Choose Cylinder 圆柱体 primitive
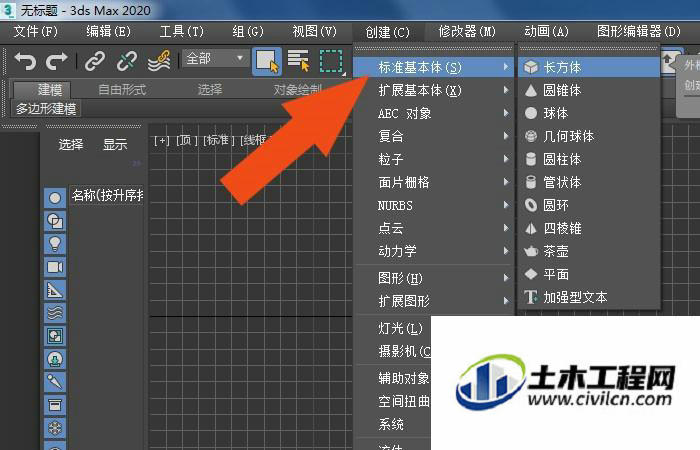700x450 pixels. 589,159
